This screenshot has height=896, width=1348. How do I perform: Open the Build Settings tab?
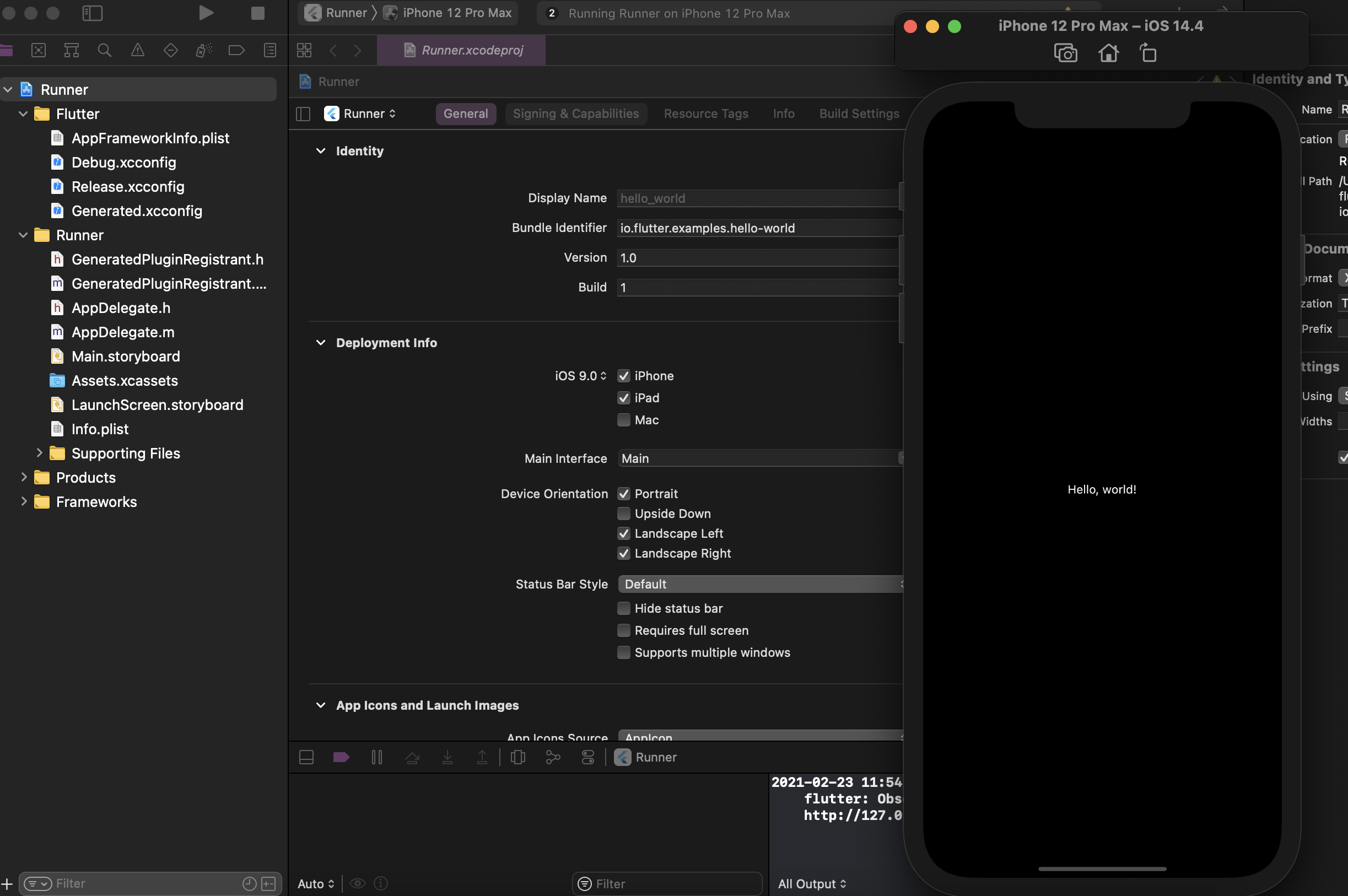point(858,114)
